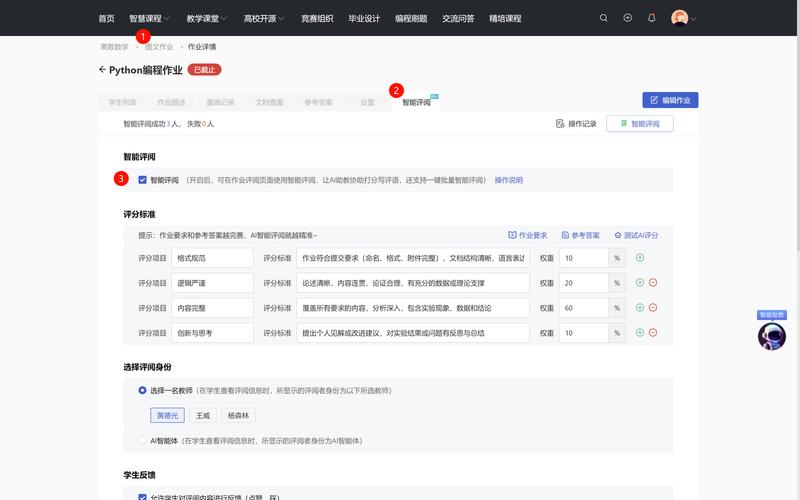The height and width of the screenshot is (500, 800).
Task: Click the weight field for 内容完整
Action: [584, 307]
